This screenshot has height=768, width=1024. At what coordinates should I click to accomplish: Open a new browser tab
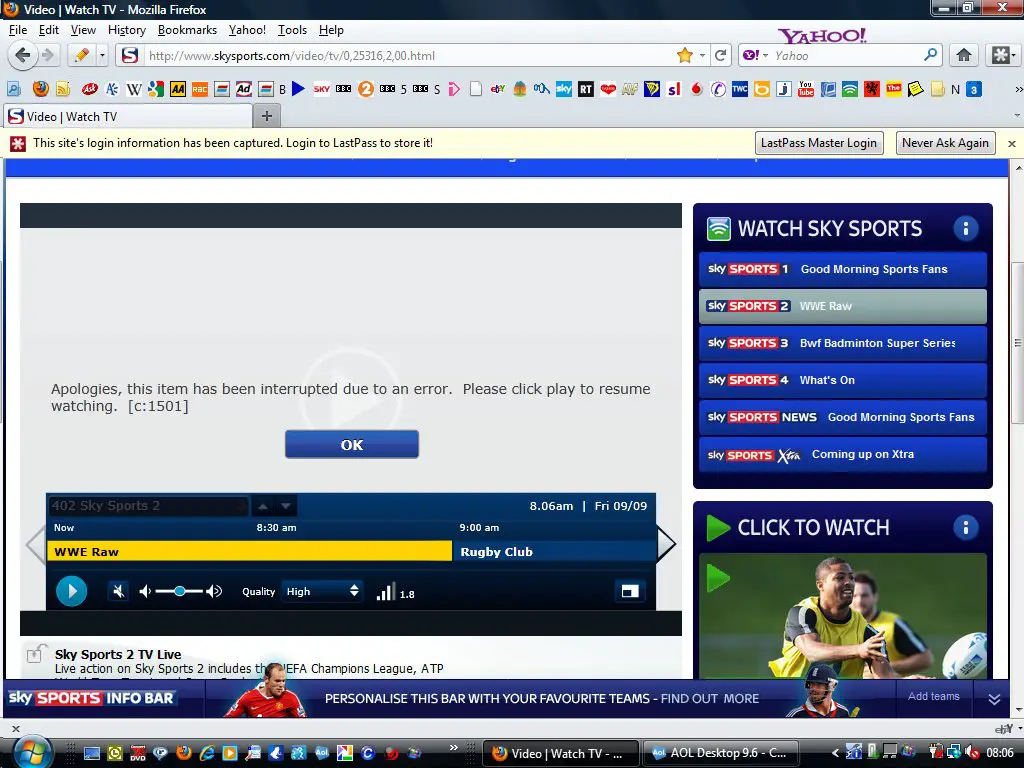point(266,116)
